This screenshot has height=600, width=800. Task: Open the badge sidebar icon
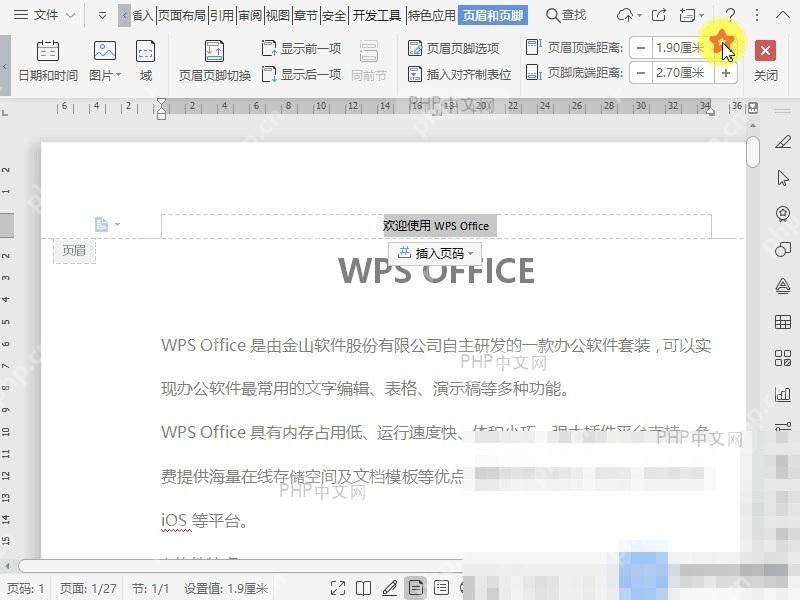click(783, 213)
